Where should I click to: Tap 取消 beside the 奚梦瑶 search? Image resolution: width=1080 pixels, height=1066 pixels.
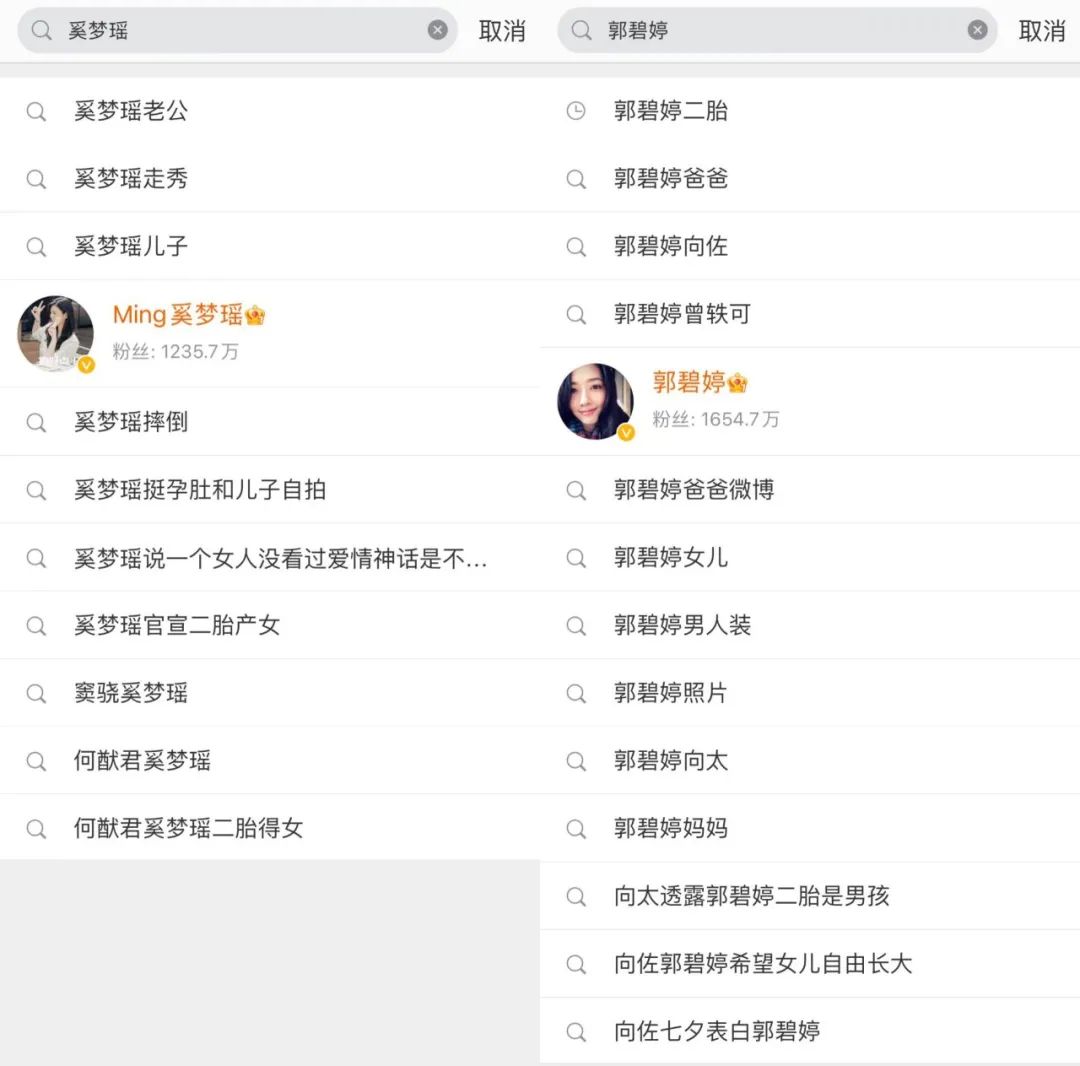click(x=502, y=31)
